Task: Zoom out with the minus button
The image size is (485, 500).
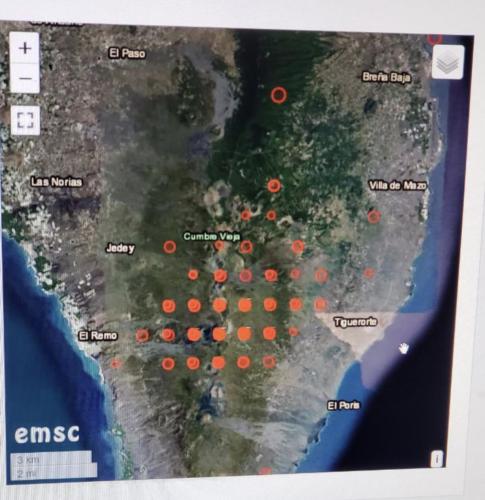Action: point(25,79)
